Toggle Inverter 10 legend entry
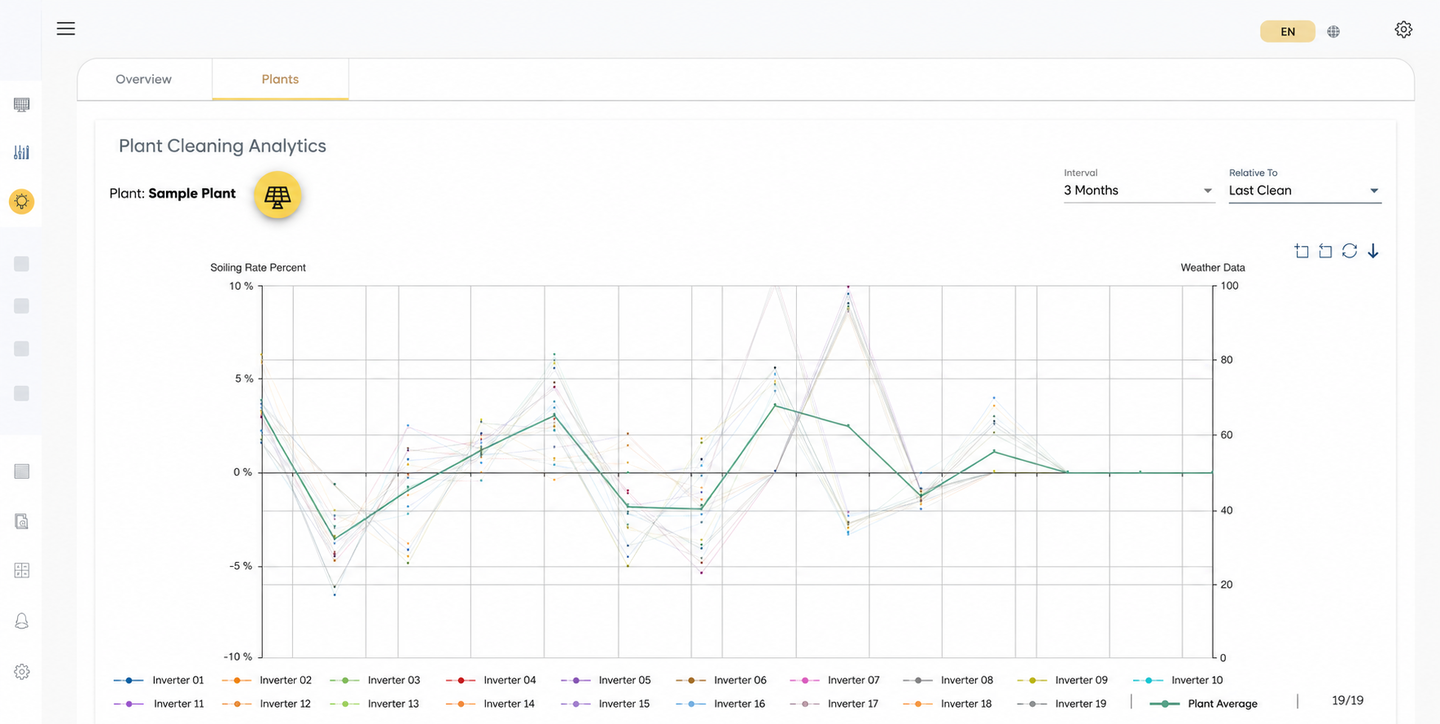The width and height of the screenshot is (1440, 724). pyautogui.click(x=1177, y=680)
